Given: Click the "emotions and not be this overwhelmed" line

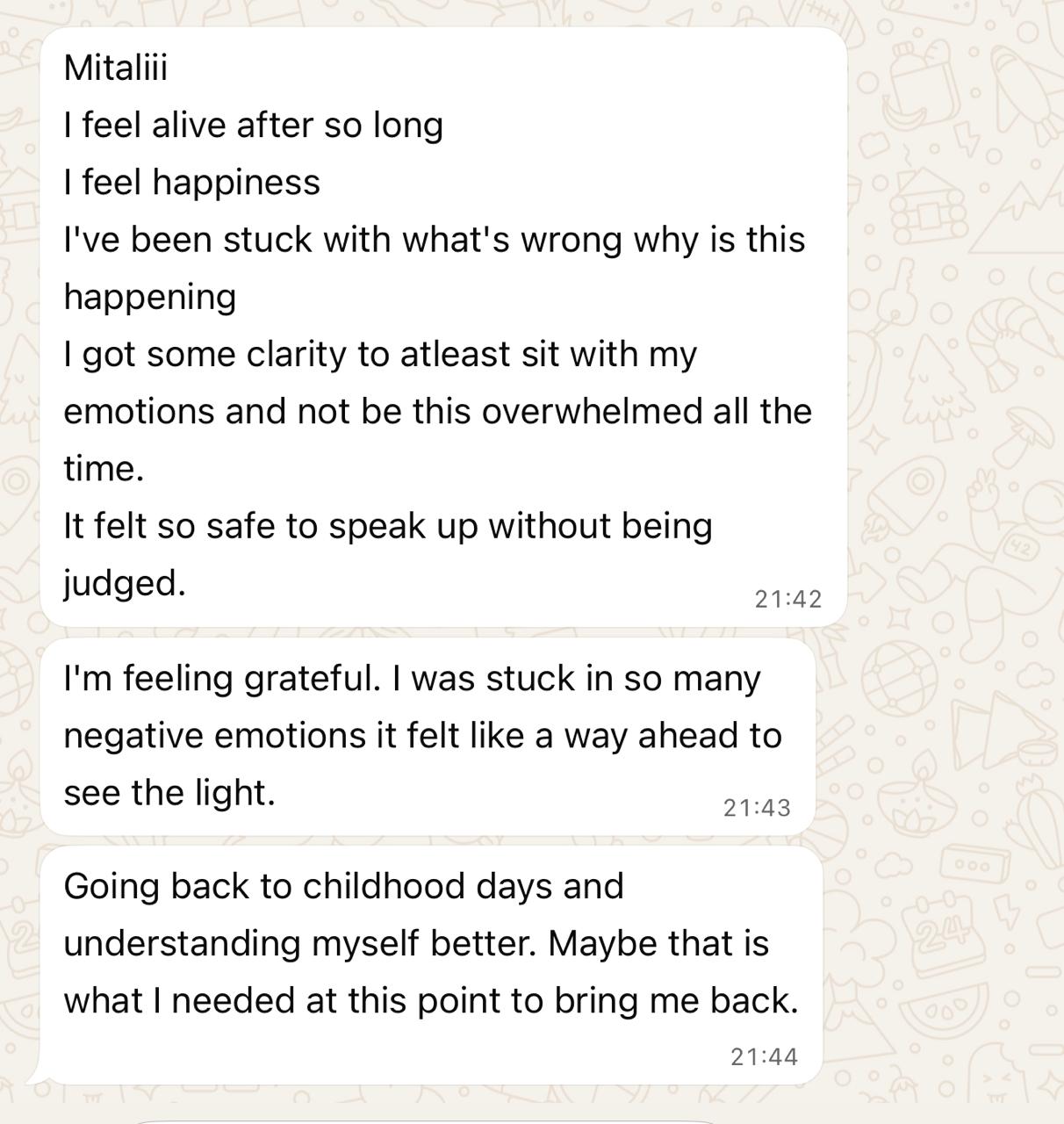Looking at the screenshot, I should (437, 412).
